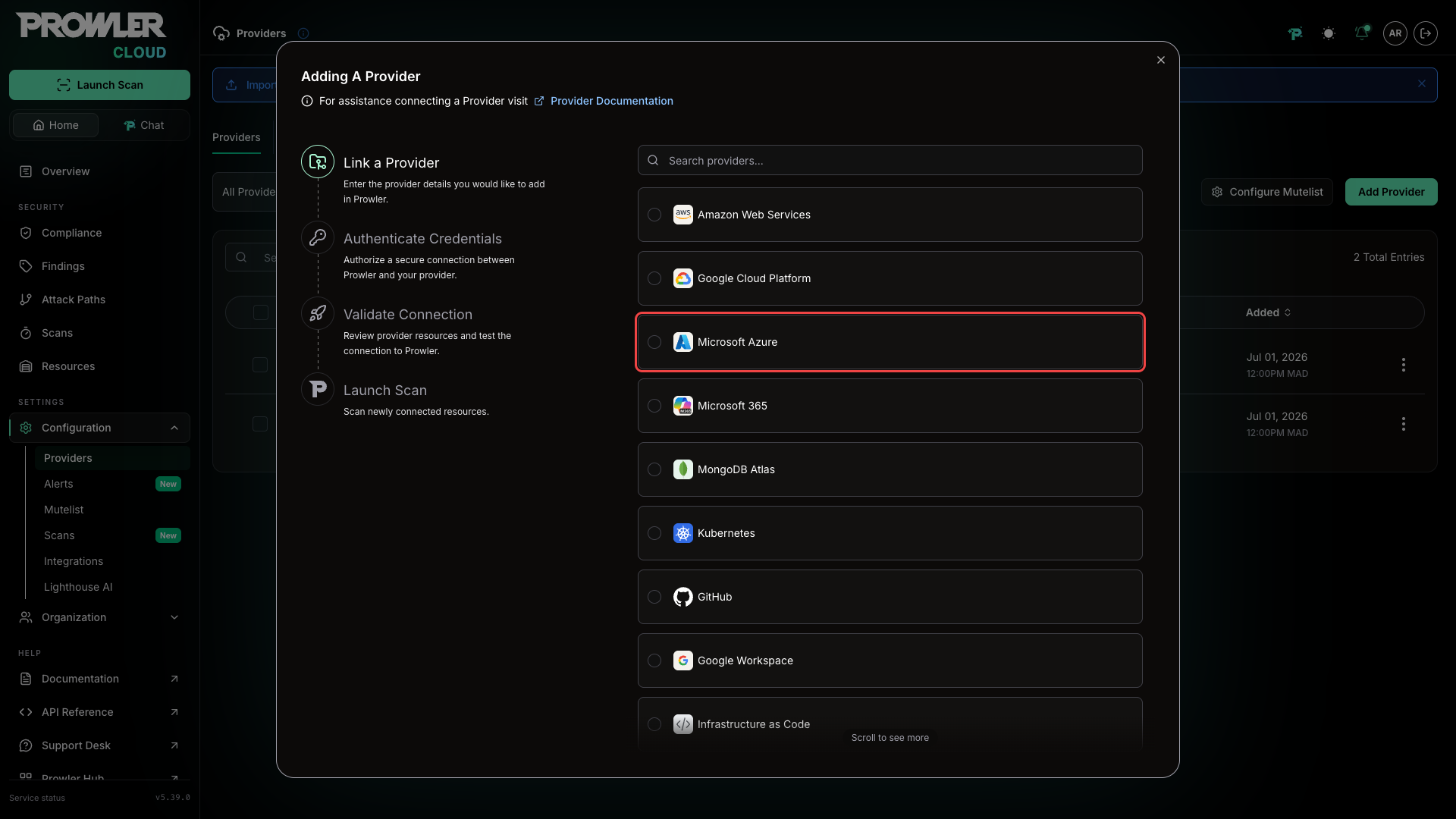Dismiss the import banner close icon
The height and width of the screenshot is (819, 1456).
pyautogui.click(x=1422, y=84)
